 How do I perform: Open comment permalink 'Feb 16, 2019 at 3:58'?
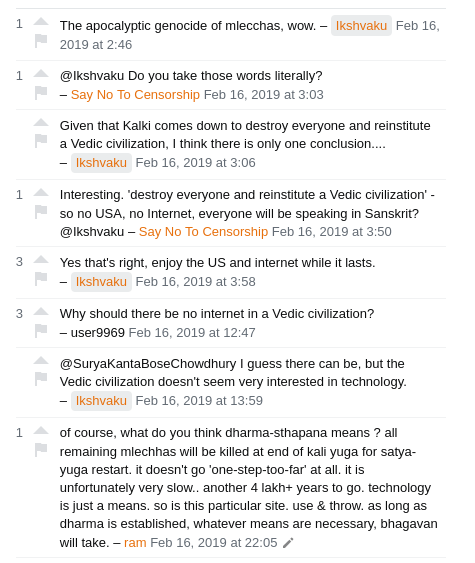click(195, 282)
